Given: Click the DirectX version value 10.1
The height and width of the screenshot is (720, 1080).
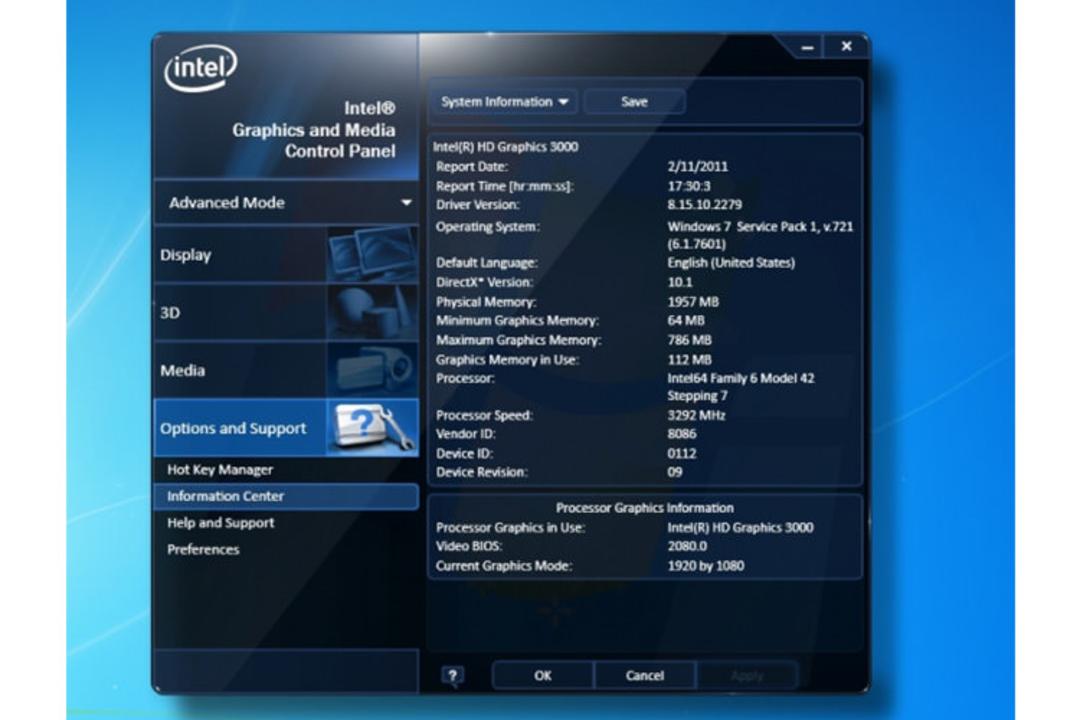Looking at the screenshot, I should click(680, 282).
